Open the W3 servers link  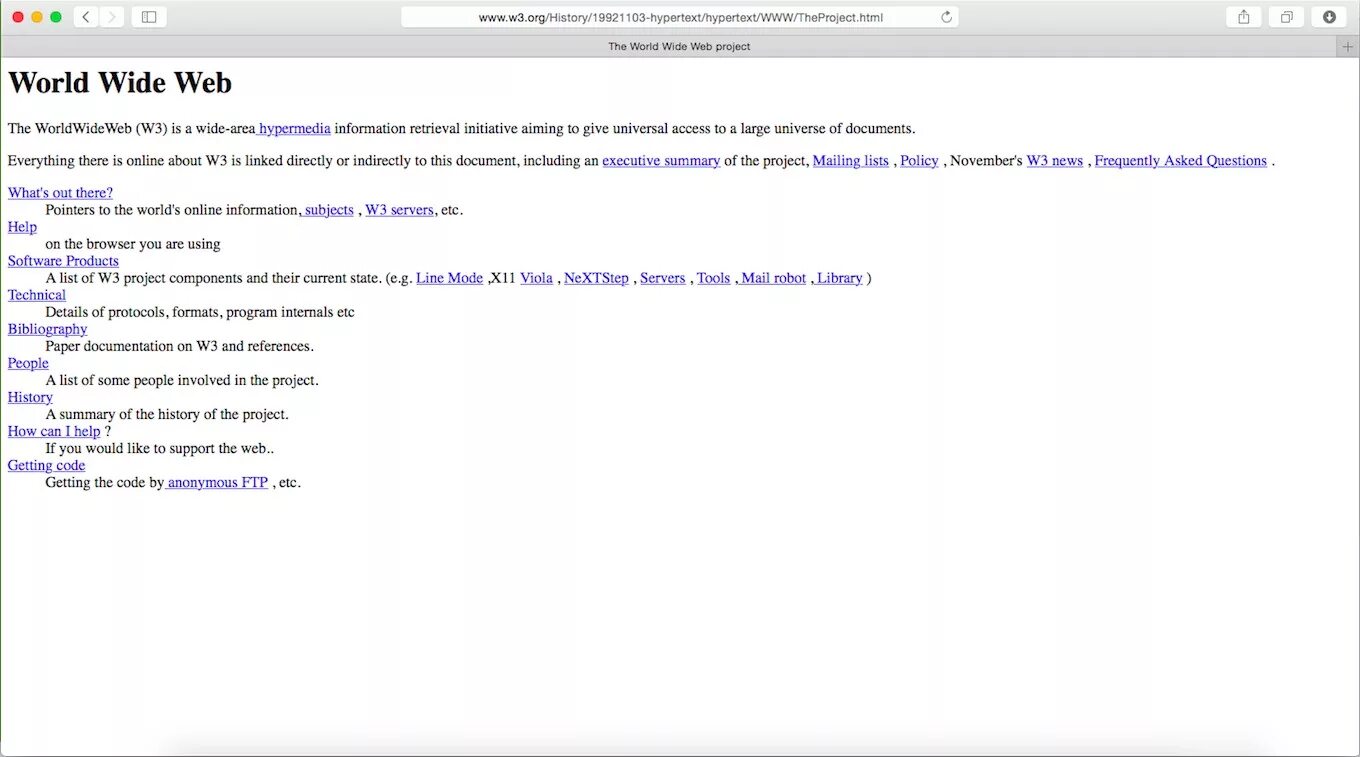[399, 209]
